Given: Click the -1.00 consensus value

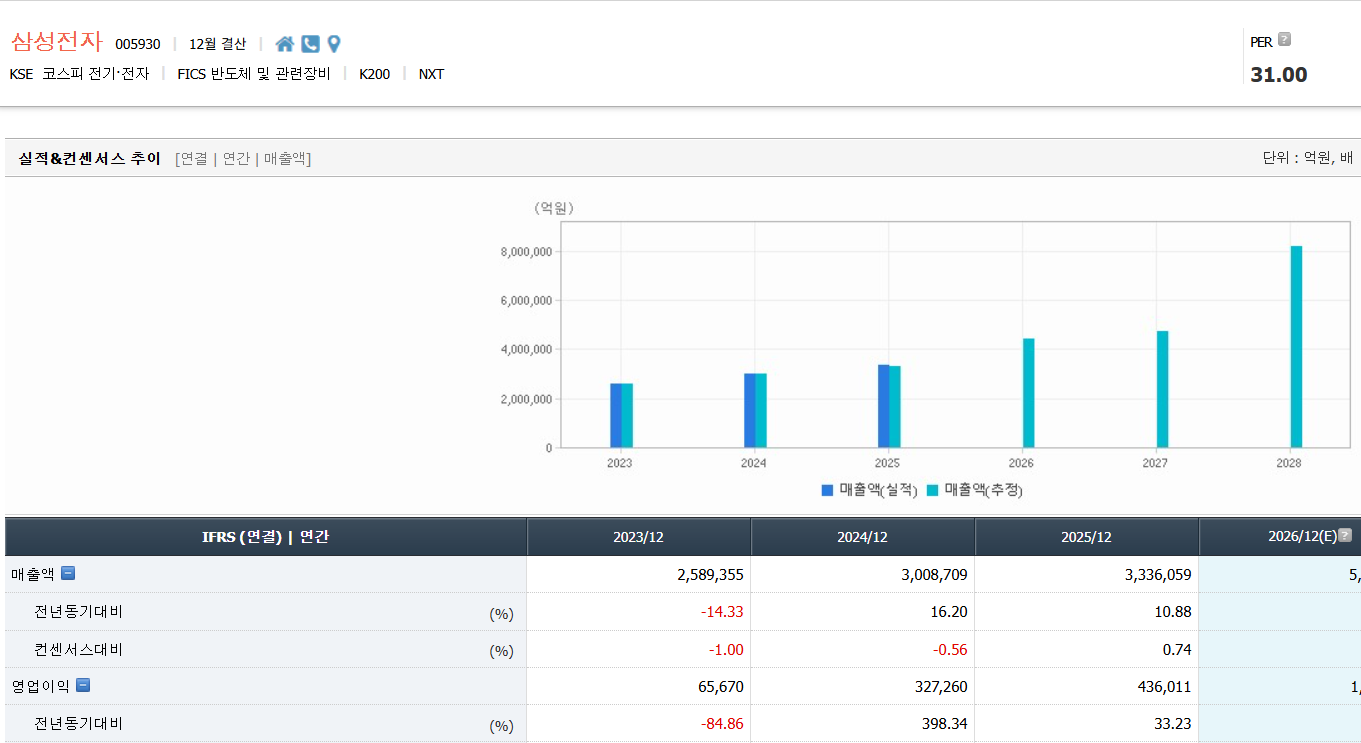Looking at the screenshot, I should pos(726,650).
